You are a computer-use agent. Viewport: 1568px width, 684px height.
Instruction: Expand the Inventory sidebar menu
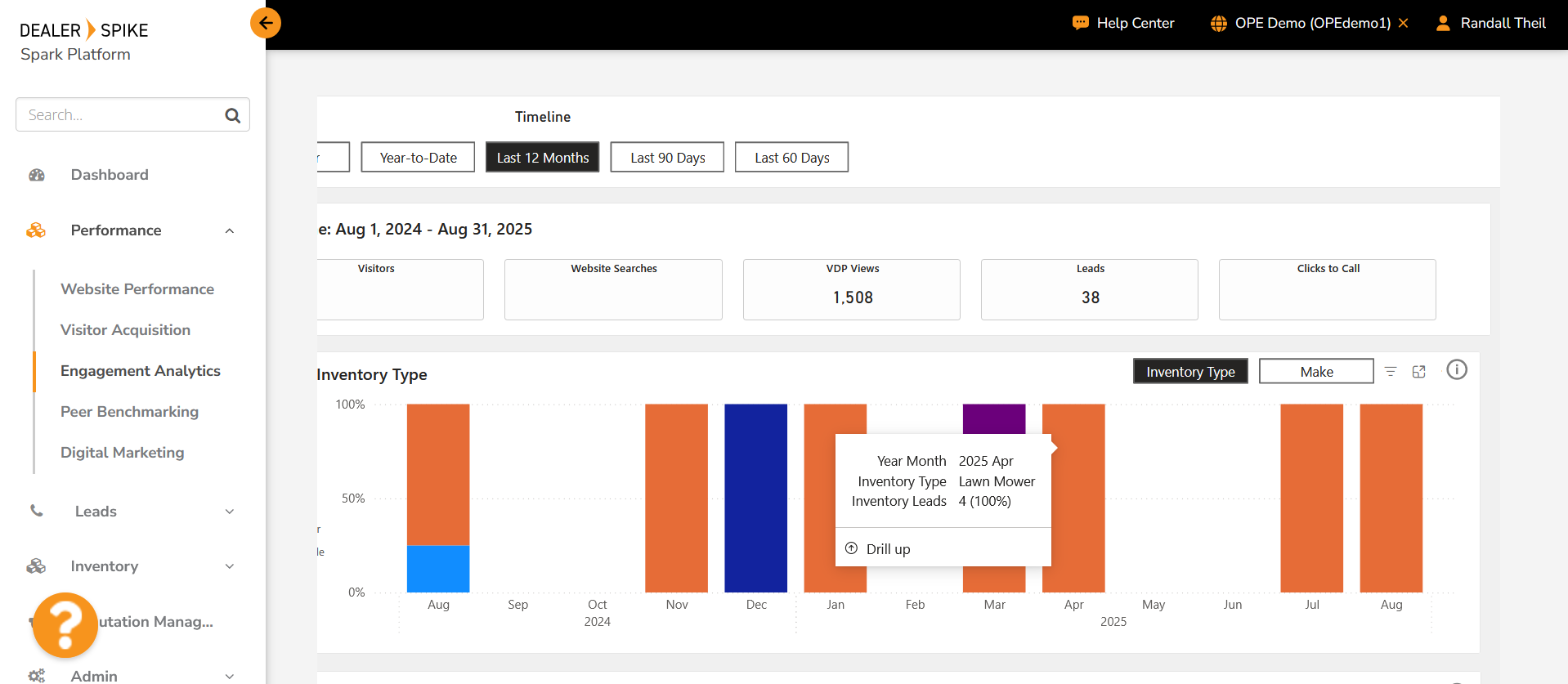coord(230,566)
